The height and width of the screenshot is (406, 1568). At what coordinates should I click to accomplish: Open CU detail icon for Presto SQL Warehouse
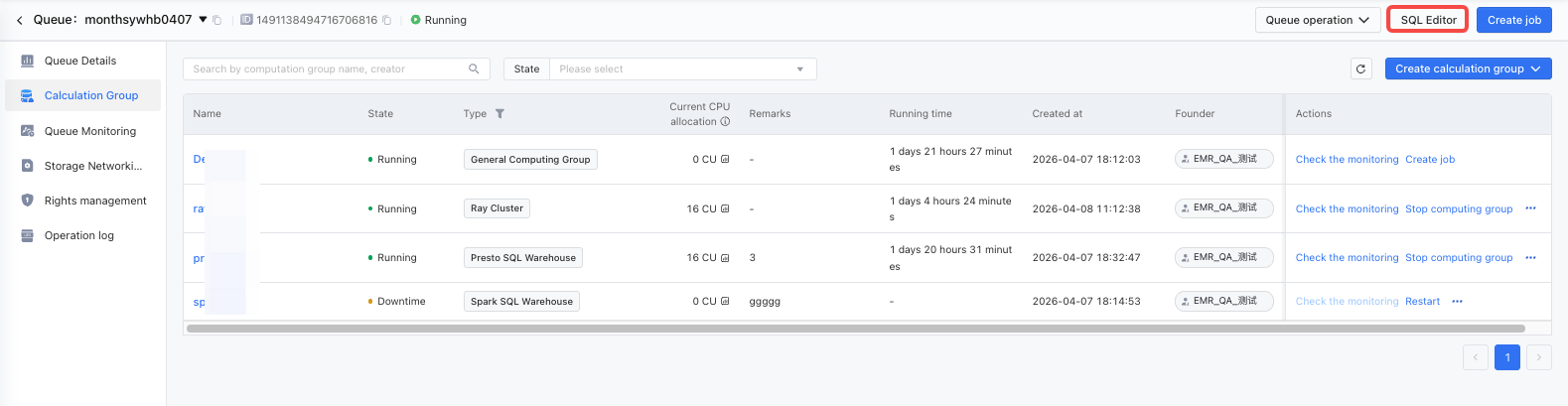725,258
